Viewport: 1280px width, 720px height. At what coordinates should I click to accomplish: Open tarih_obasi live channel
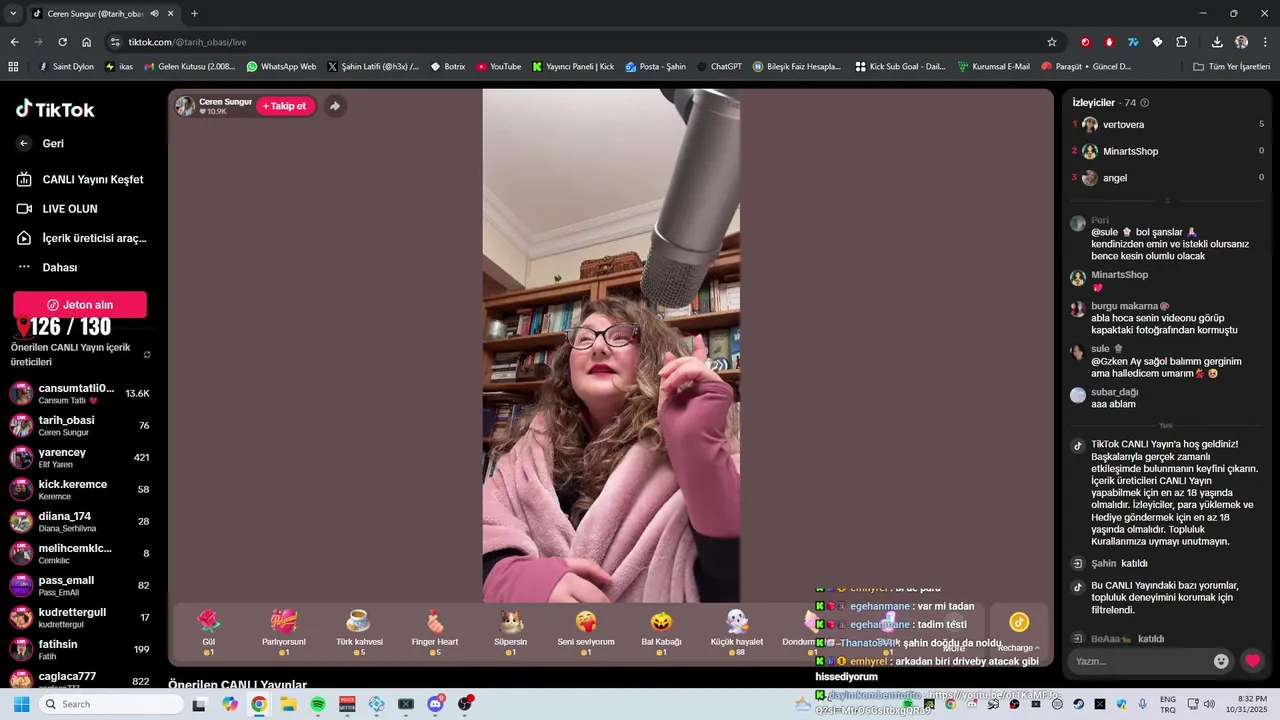click(80, 425)
